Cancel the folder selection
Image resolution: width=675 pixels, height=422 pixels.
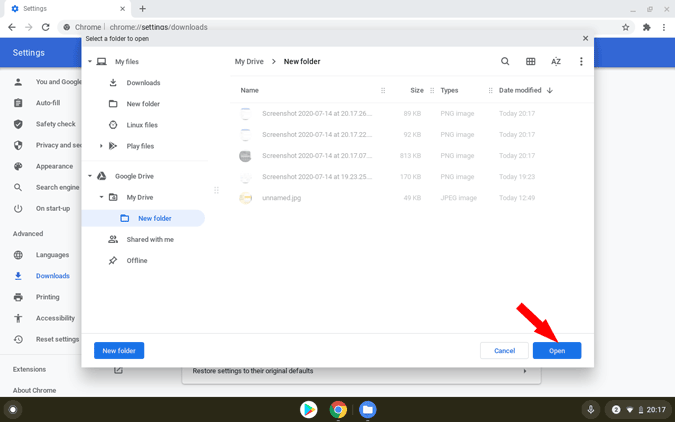504,351
